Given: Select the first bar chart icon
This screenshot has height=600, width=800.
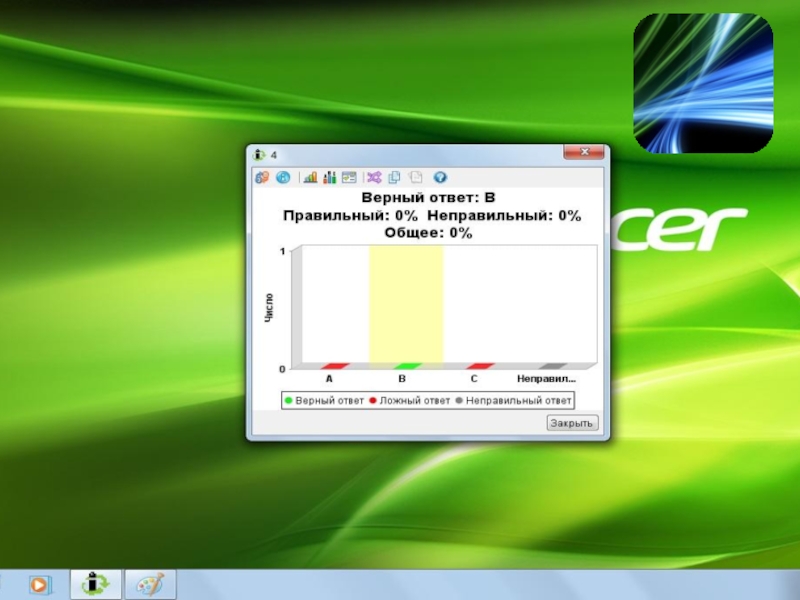Looking at the screenshot, I should pos(310,177).
